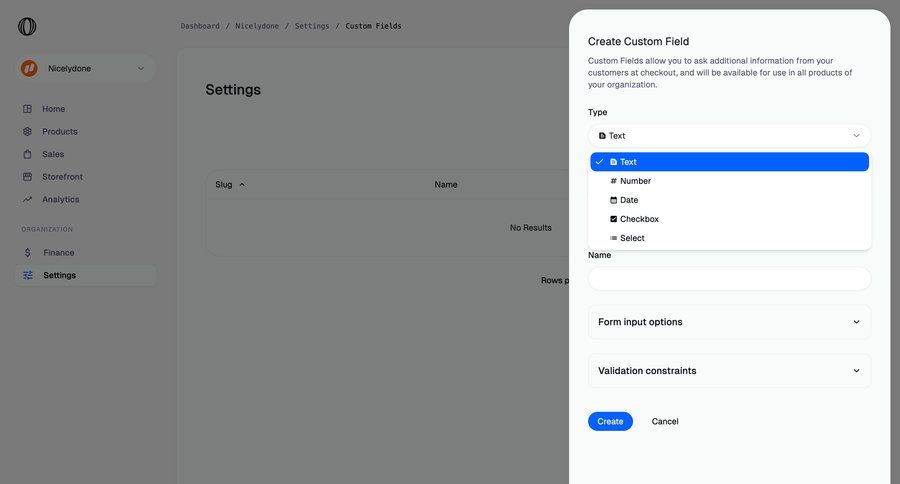
Task: Click the list icon beside Select
Action: tap(613, 238)
